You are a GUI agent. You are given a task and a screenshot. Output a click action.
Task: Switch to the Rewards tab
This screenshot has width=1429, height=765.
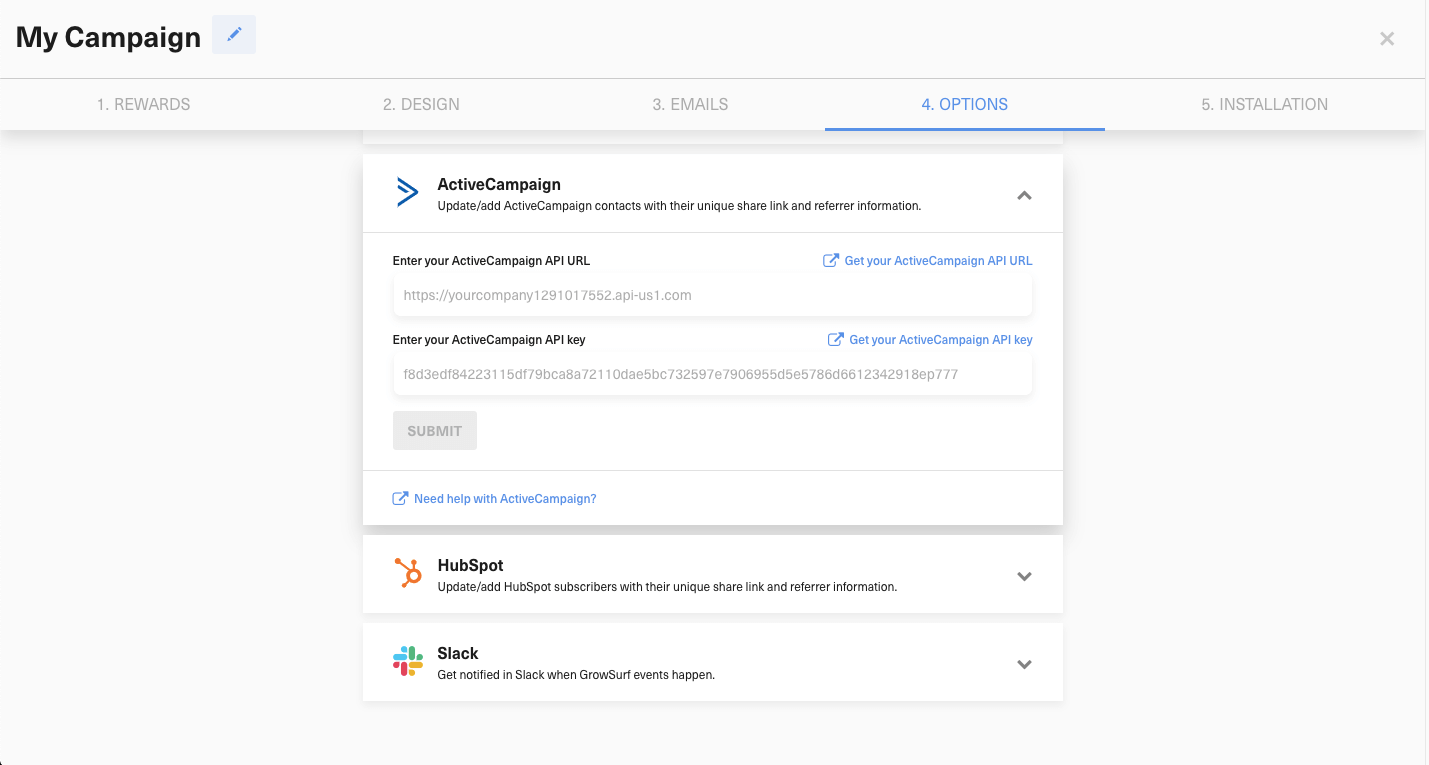[x=143, y=104]
